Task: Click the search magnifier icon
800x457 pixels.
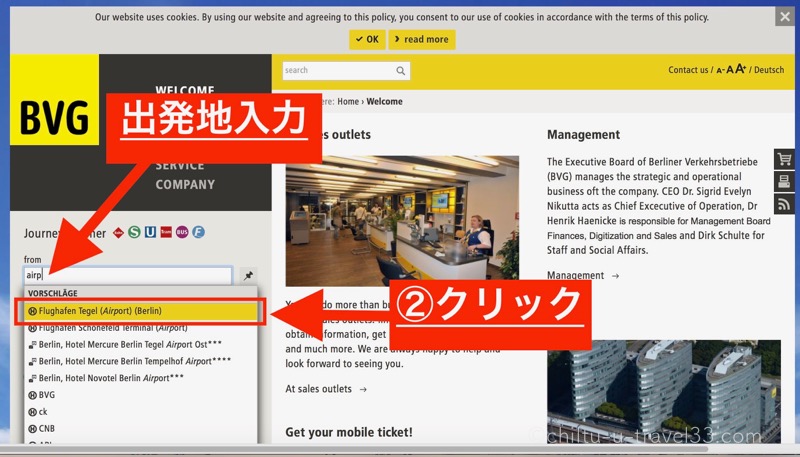Action: coord(401,71)
